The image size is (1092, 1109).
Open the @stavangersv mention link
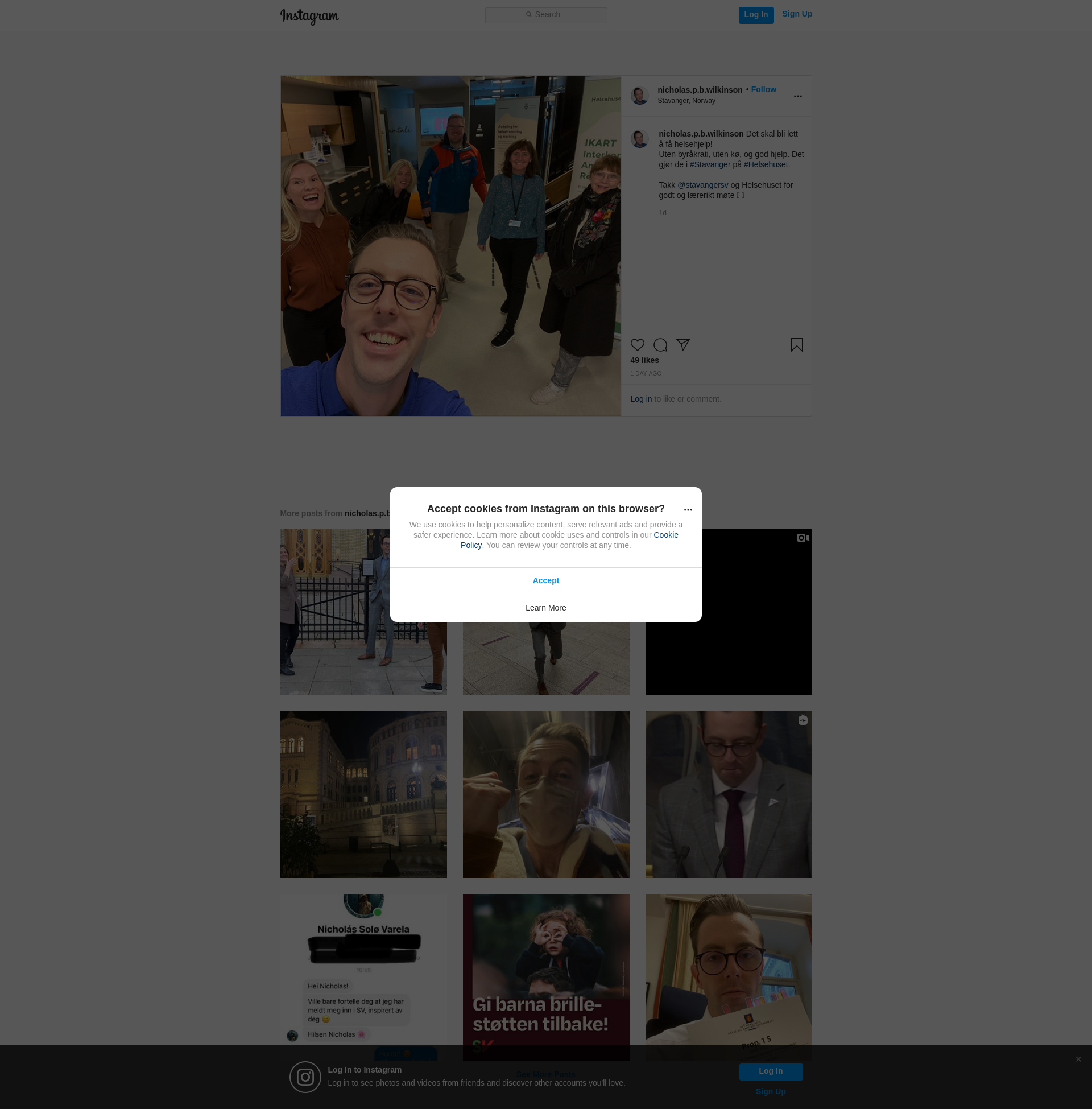(702, 185)
